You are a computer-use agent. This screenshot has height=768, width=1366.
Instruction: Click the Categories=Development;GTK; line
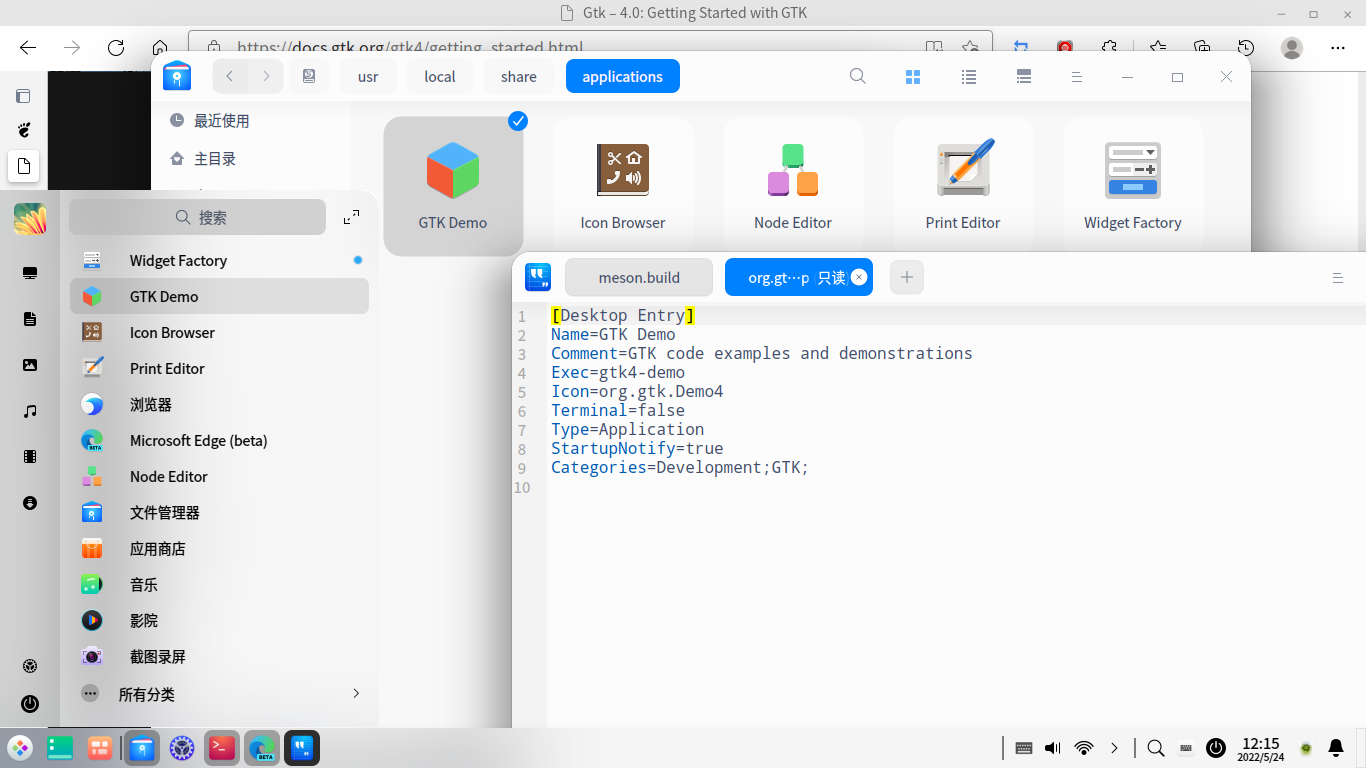click(680, 467)
